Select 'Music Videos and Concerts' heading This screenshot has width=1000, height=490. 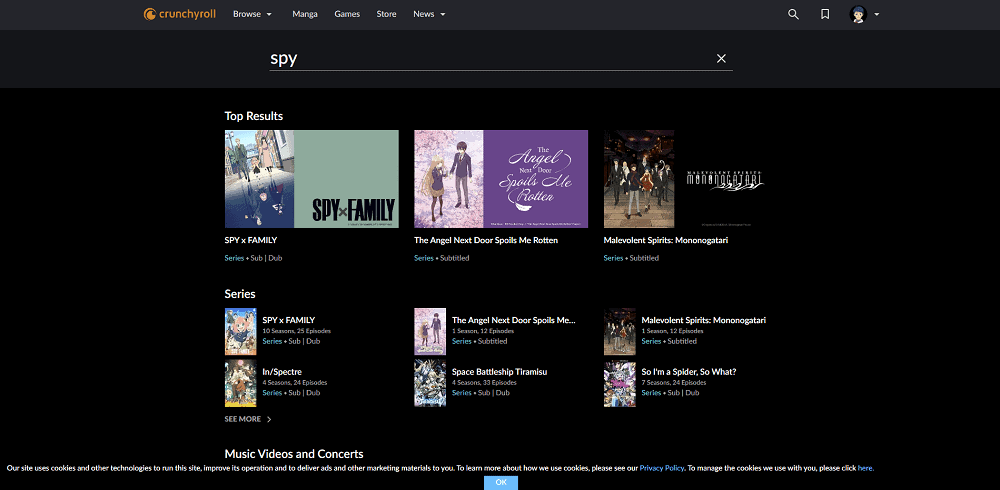pyautogui.click(x=294, y=454)
